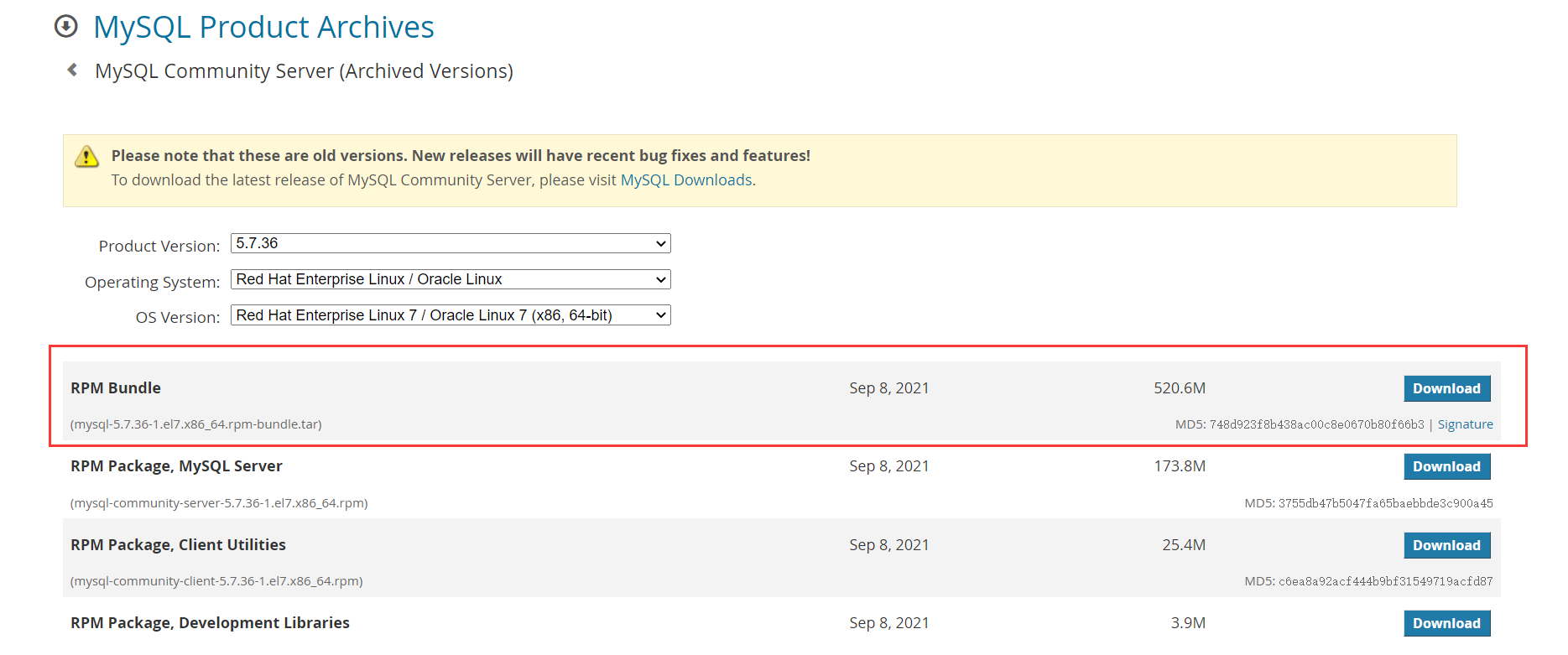
Task: Follow the MySQL Downloads link
Action: 686,180
